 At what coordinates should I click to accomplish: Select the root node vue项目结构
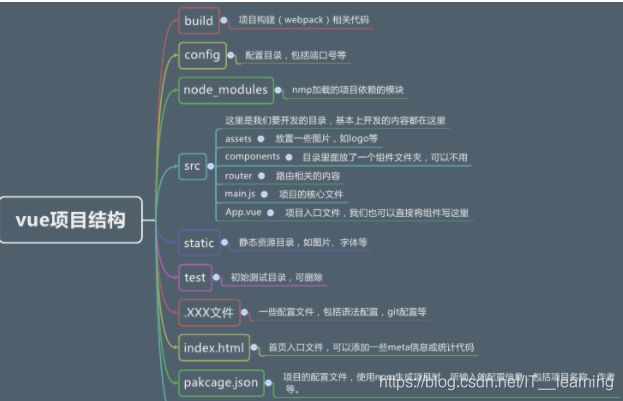pos(70,220)
